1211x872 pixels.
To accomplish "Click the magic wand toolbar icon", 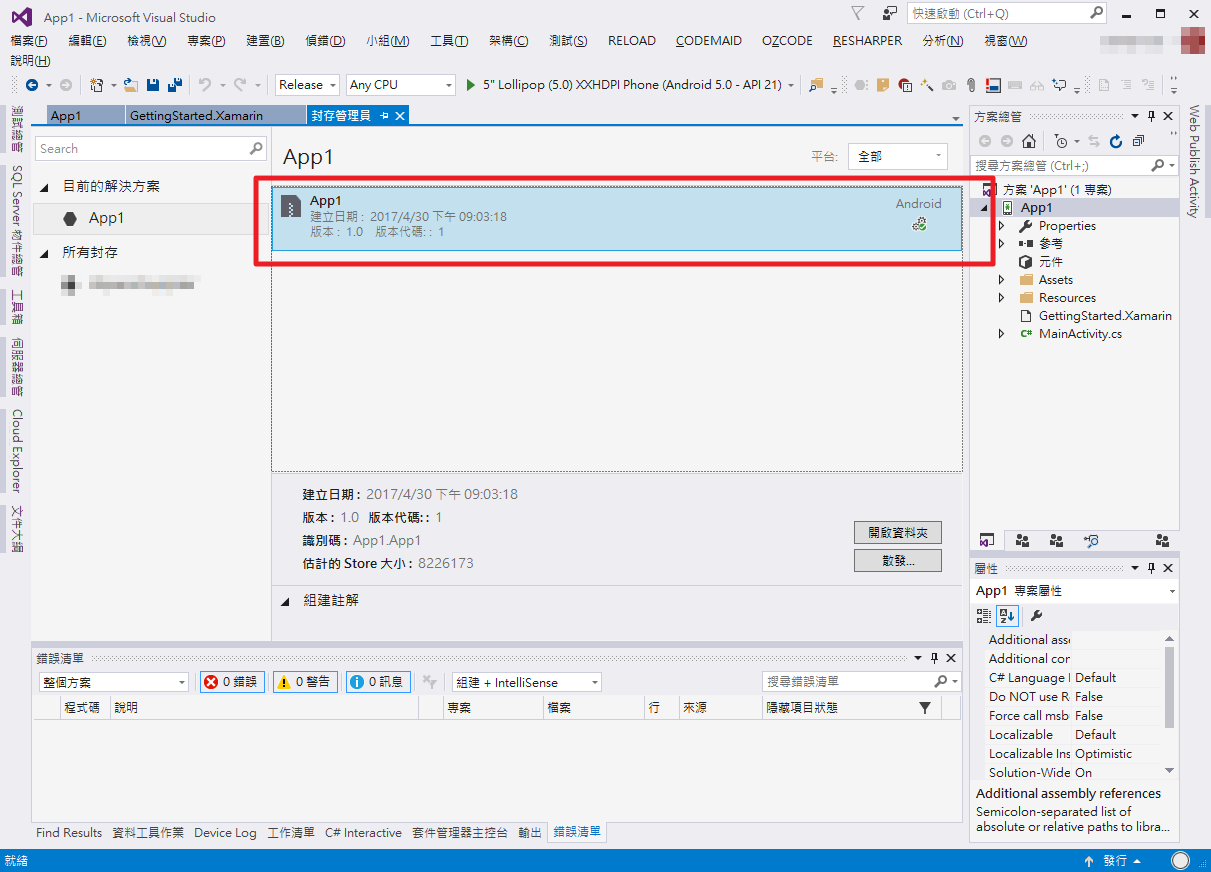I will pos(927,85).
